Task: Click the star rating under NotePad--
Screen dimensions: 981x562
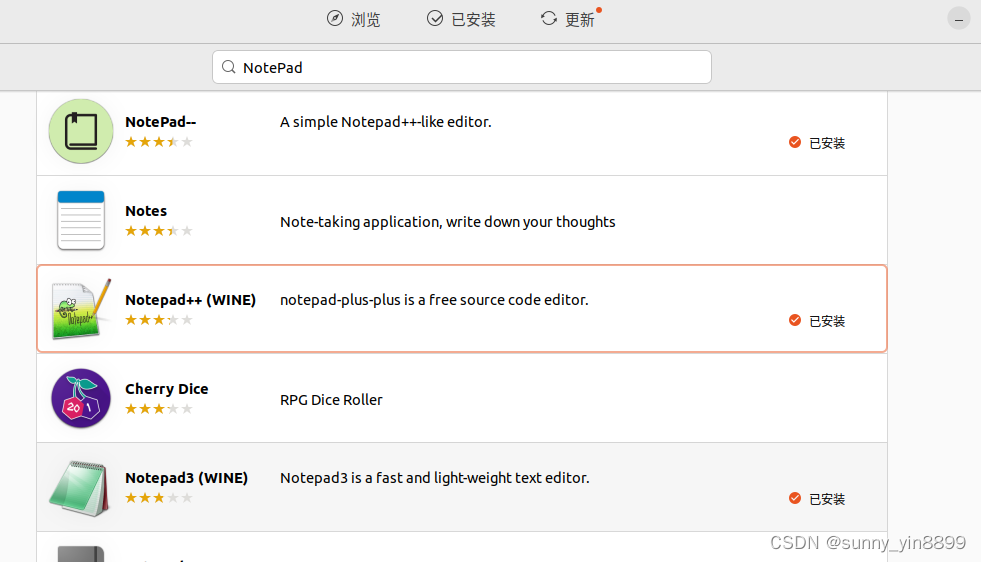Action: 159,142
